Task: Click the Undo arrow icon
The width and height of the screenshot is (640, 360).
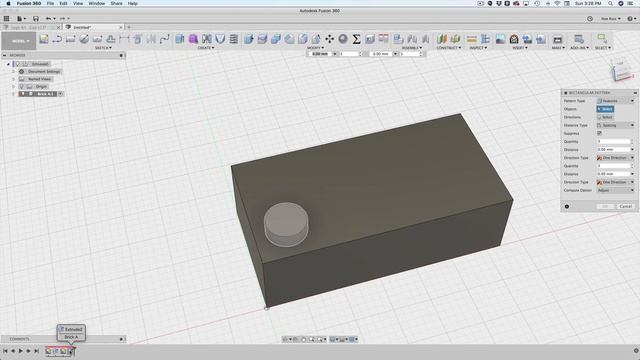Action: [x=49, y=18]
